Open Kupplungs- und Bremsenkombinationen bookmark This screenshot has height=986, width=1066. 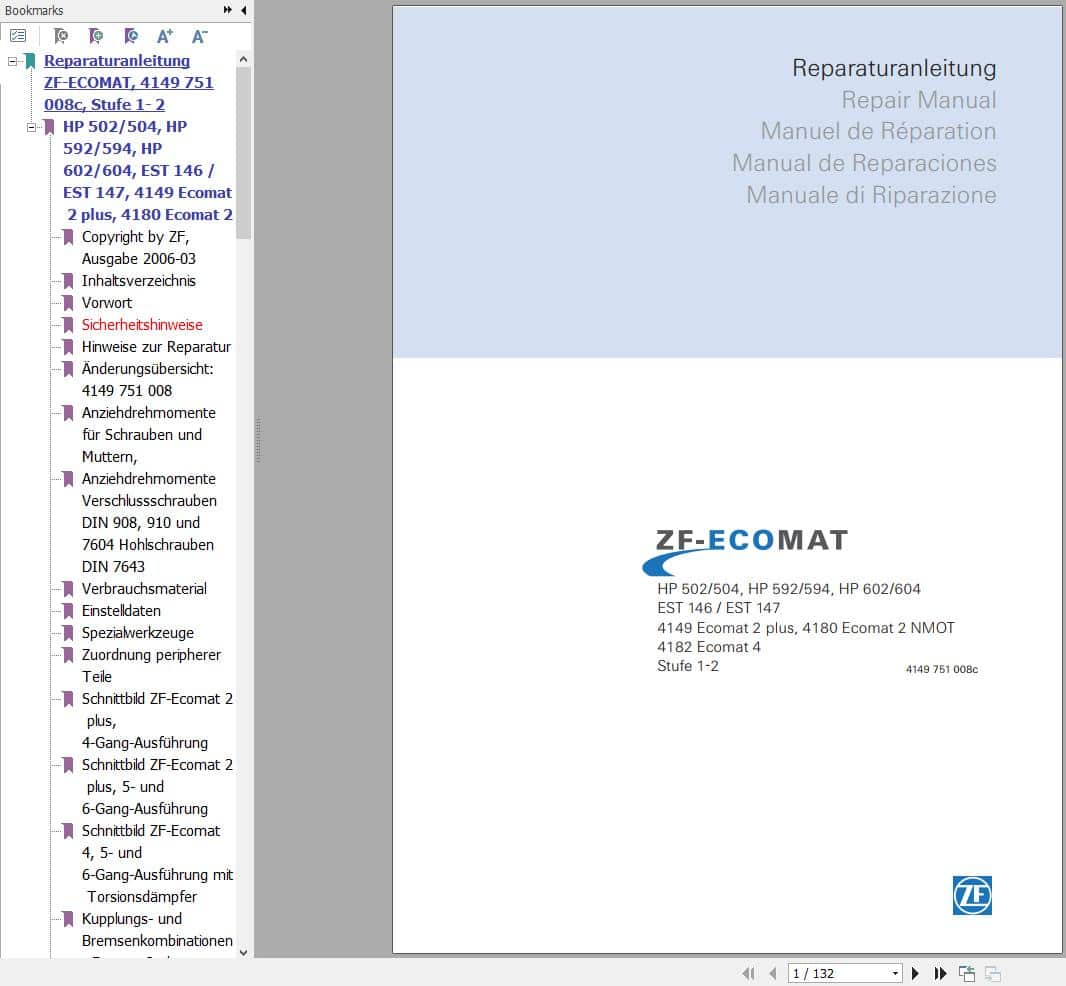pos(157,930)
